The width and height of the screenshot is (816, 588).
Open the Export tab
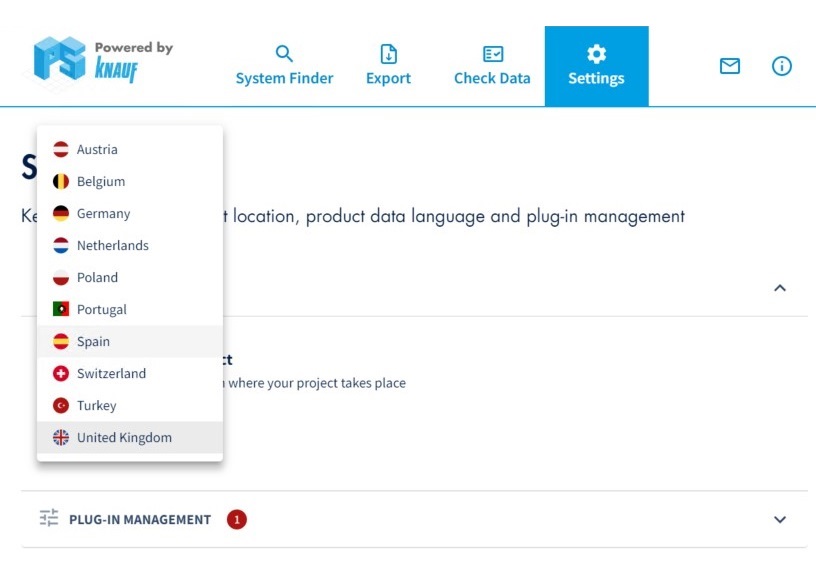tap(388, 66)
